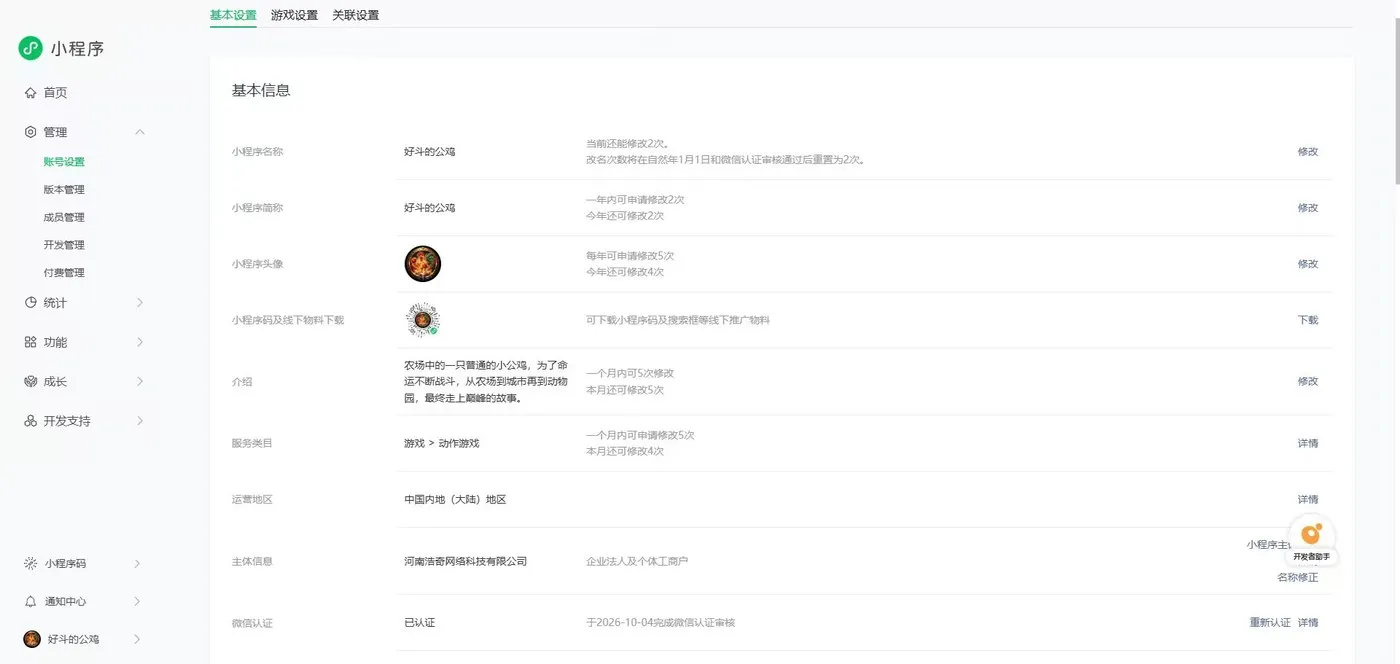Open 详情 for the 服务类目 row

point(1308,443)
